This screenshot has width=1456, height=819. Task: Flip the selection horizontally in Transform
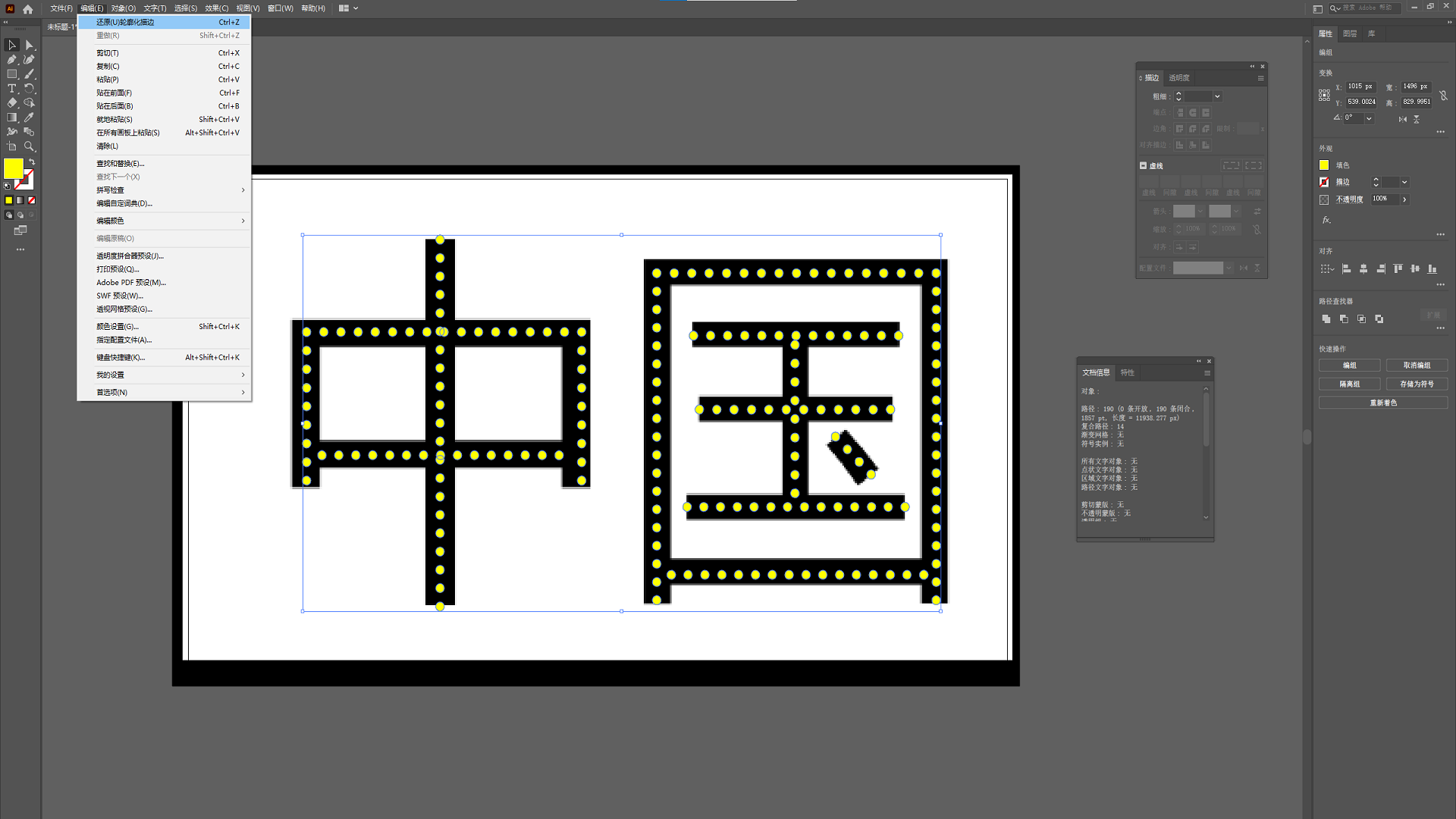1402,119
